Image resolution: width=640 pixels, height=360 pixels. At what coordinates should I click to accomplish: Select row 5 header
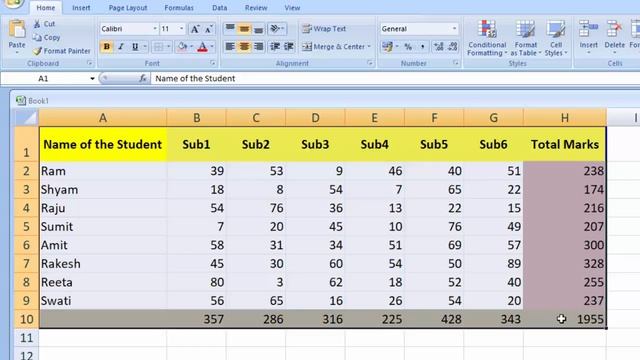[x=27, y=227]
